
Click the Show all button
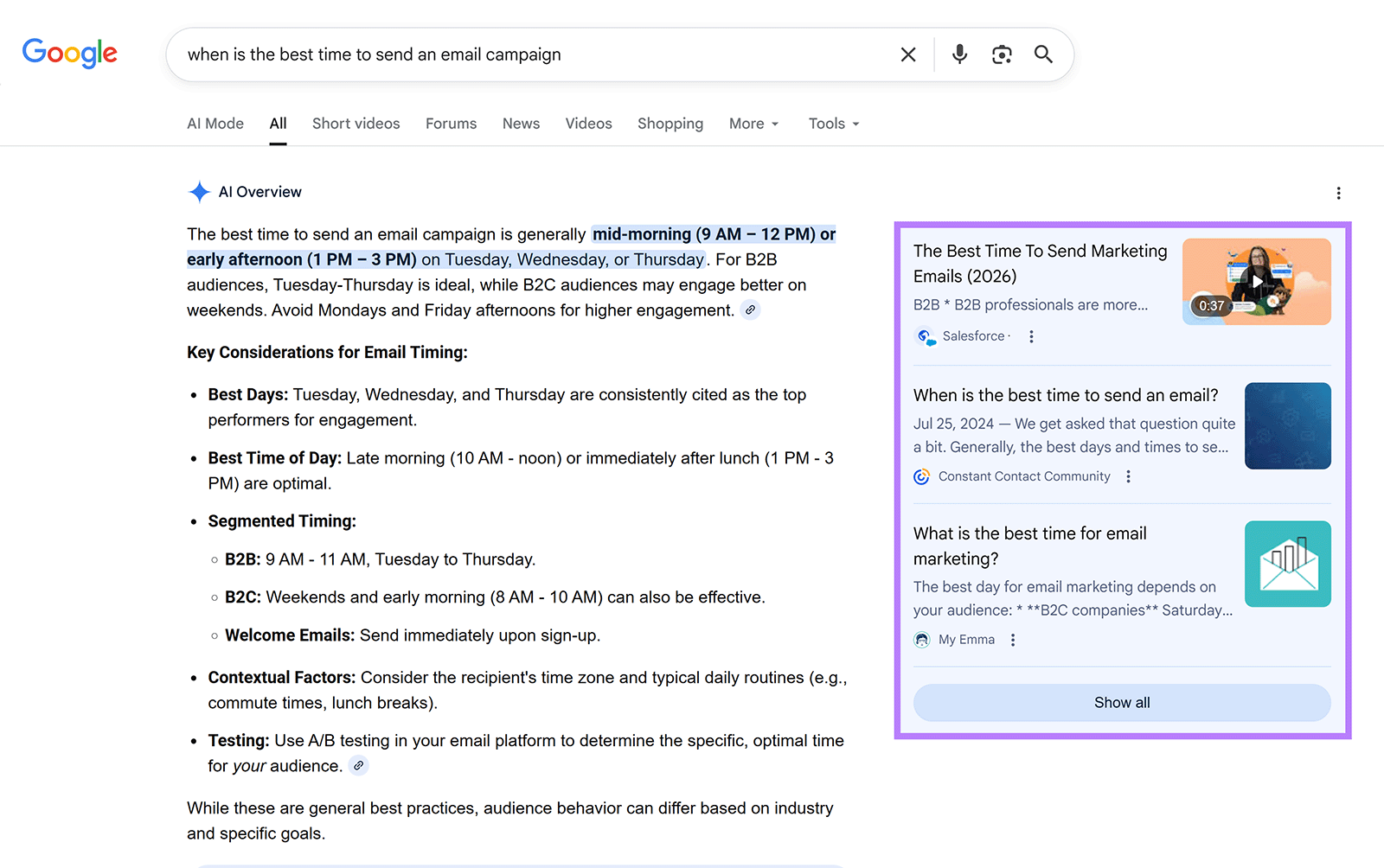[1121, 702]
